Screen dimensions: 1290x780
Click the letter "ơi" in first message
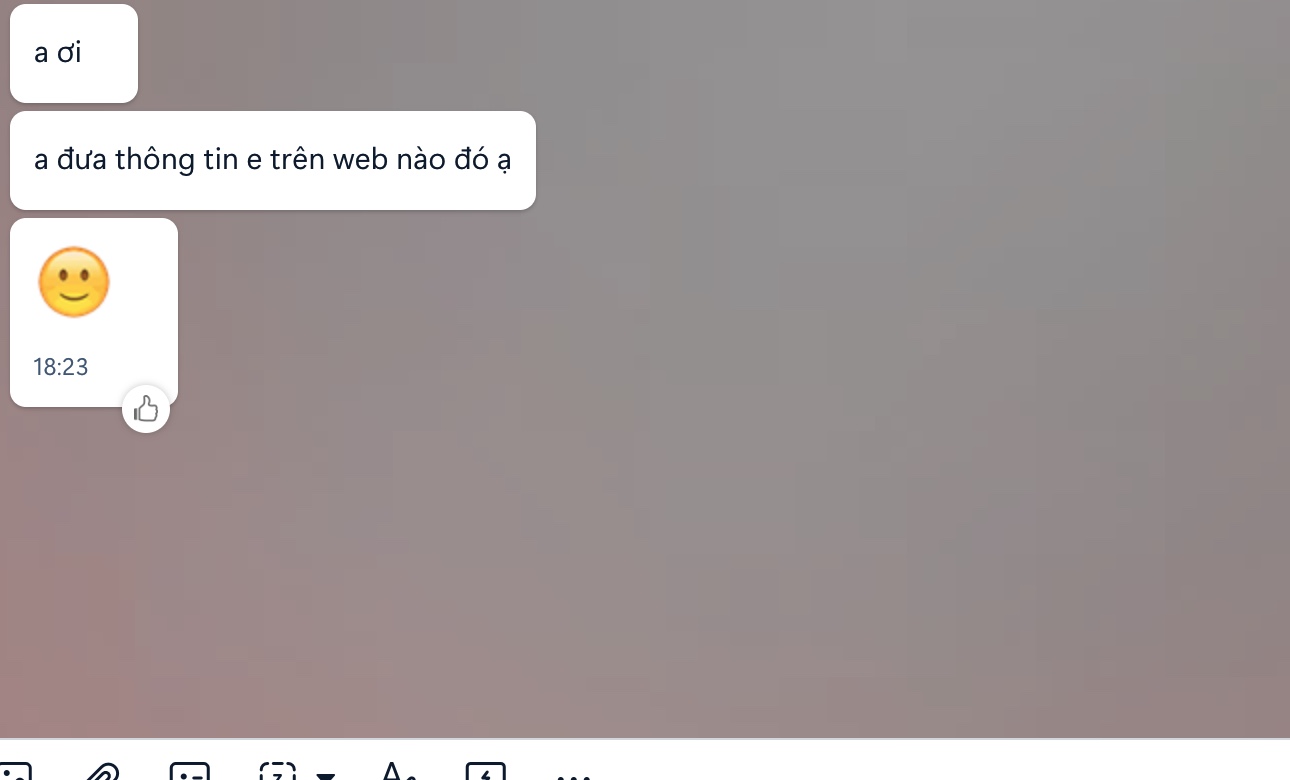pyautogui.click(x=69, y=52)
